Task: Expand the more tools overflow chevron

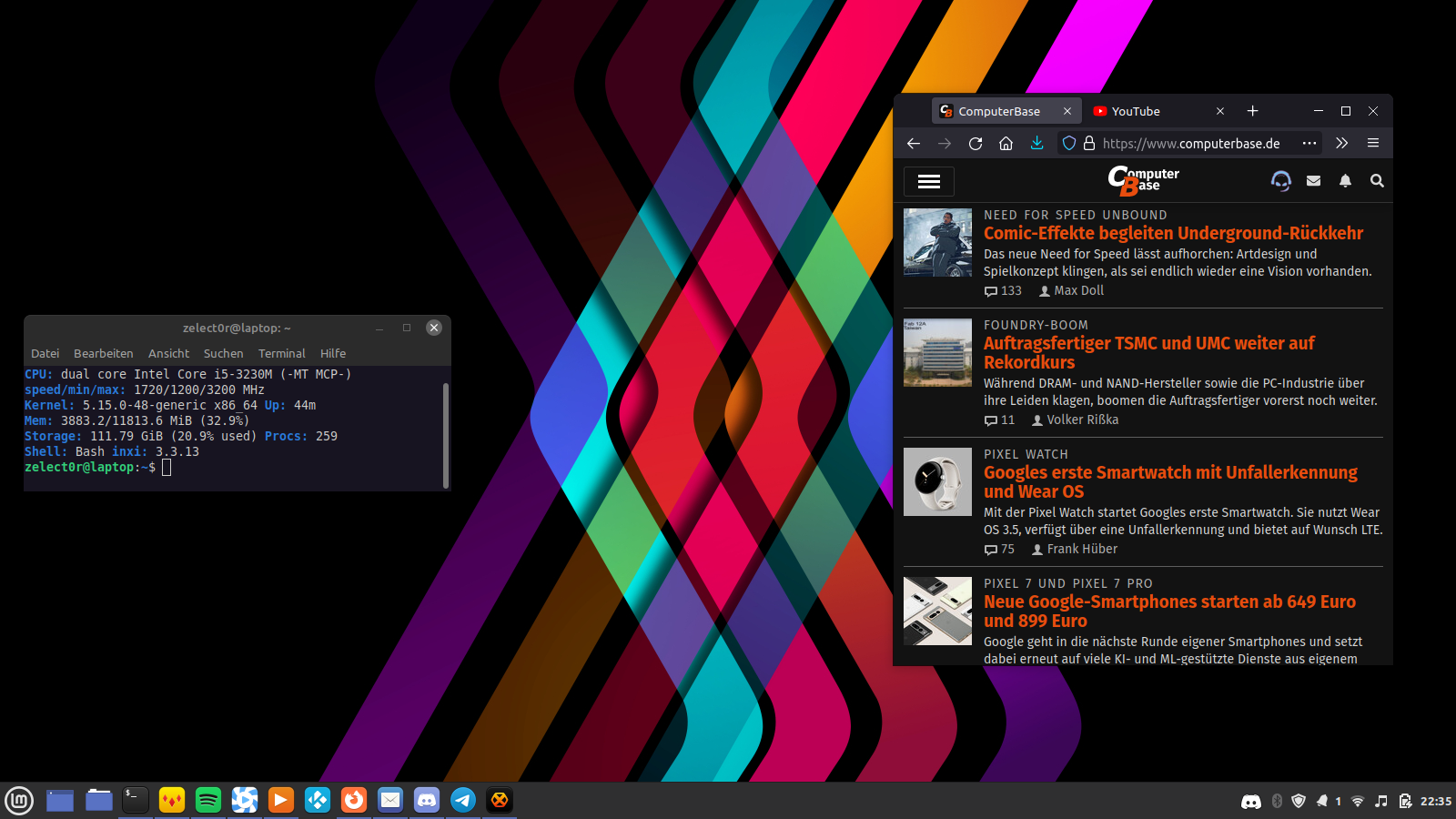Action: [1341, 143]
